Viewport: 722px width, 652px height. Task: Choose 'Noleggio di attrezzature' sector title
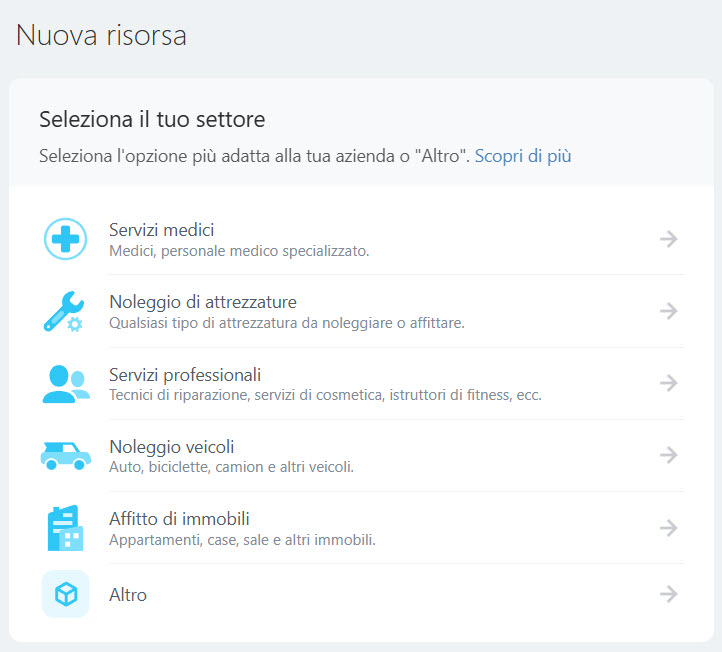pos(202,302)
